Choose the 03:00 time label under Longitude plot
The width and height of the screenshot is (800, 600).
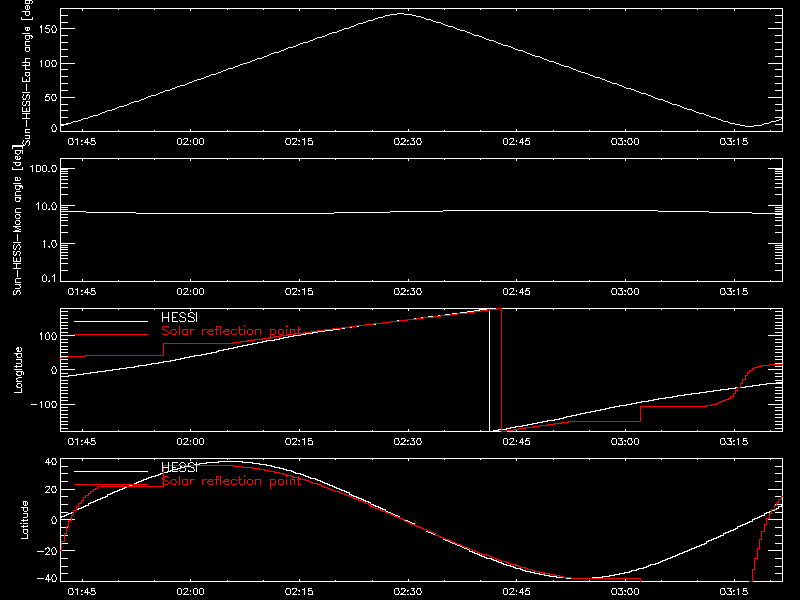tap(625, 442)
